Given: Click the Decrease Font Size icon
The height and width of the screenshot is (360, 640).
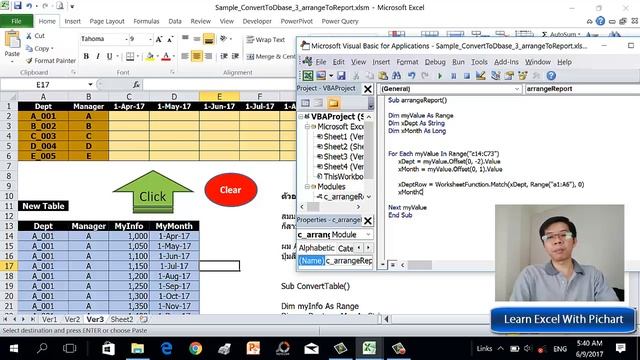Looking at the screenshot, I should [x=170, y=39].
